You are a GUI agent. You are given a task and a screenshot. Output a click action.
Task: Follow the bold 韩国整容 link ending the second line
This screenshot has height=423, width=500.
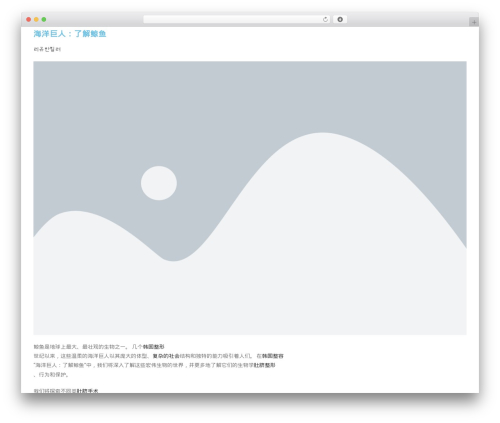[273, 356]
